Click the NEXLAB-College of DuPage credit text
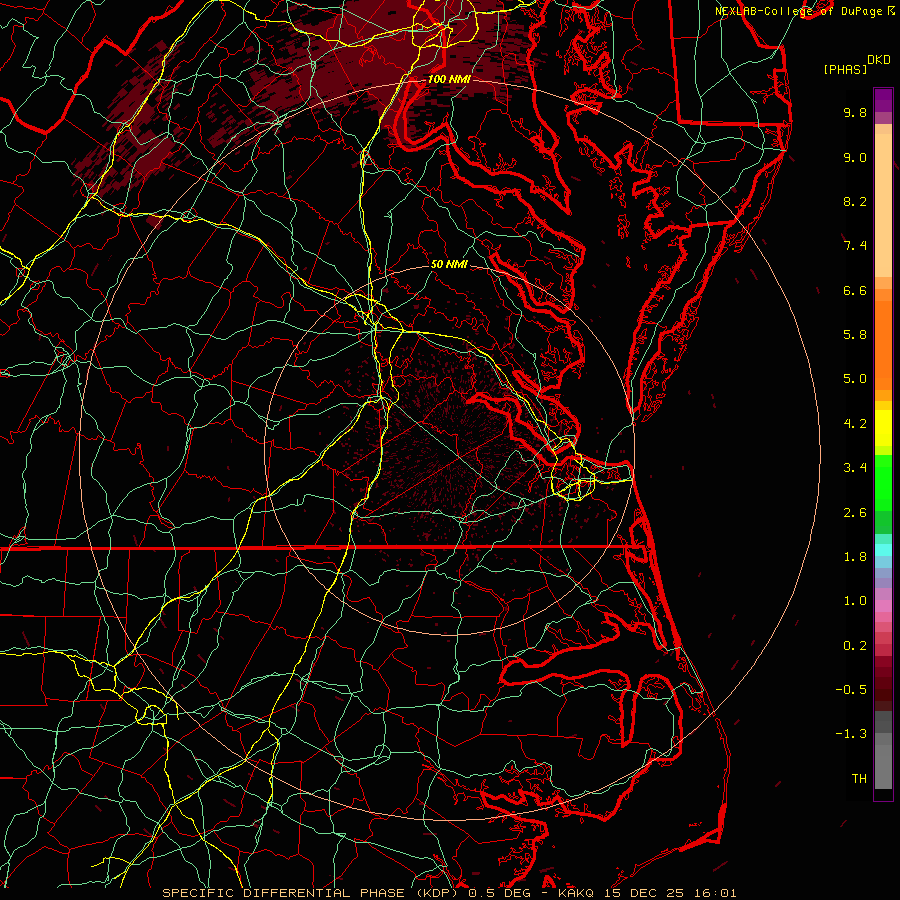This screenshot has height=900, width=900. [x=801, y=11]
